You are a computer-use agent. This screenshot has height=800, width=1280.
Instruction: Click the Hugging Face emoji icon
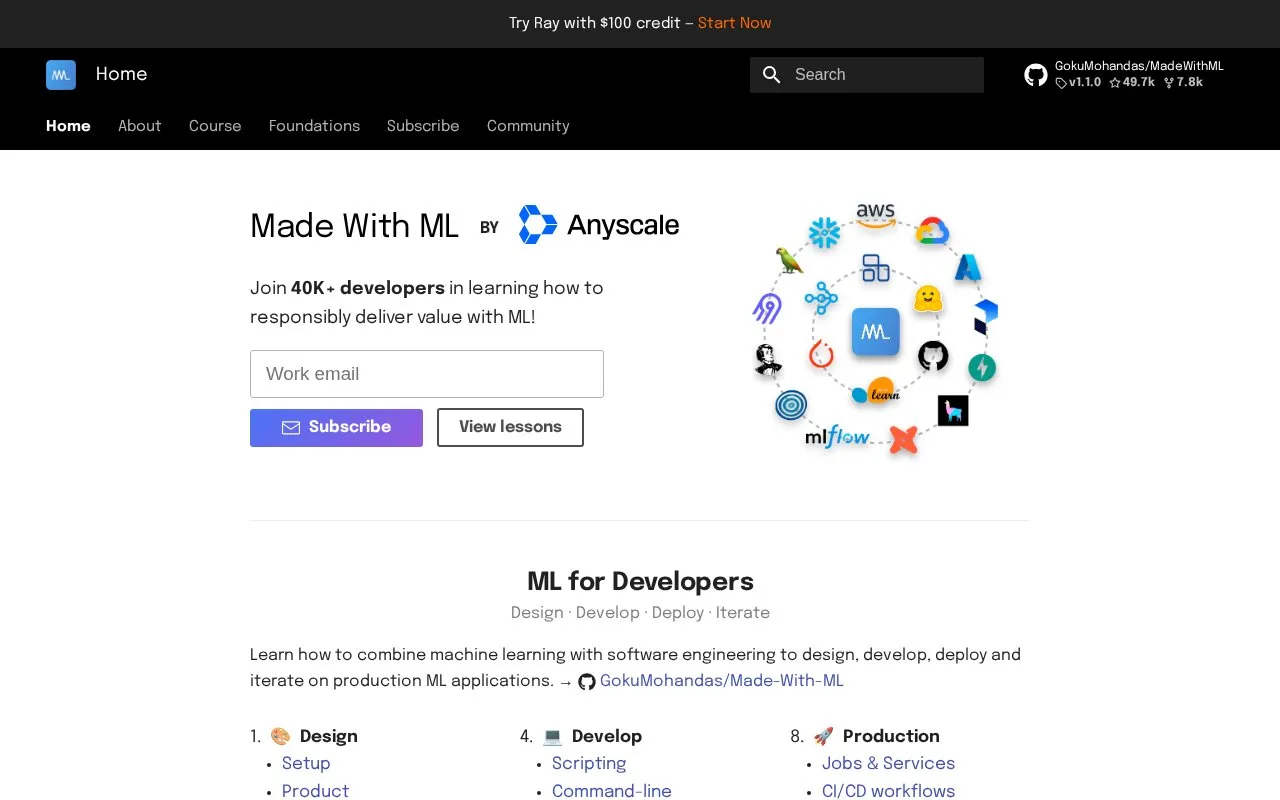click(928, 298)
